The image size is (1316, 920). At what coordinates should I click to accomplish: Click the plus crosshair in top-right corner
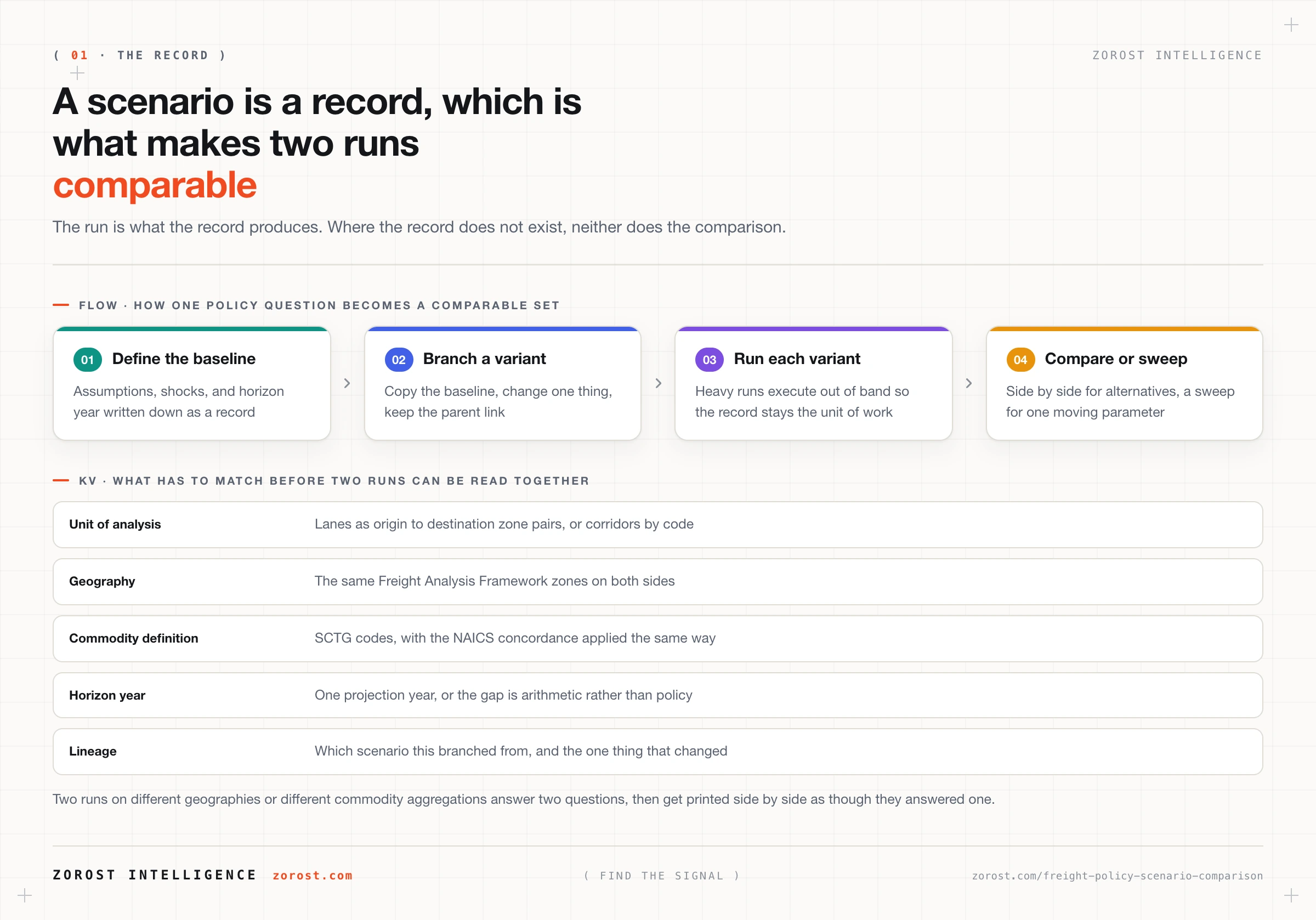[1291, 25]
